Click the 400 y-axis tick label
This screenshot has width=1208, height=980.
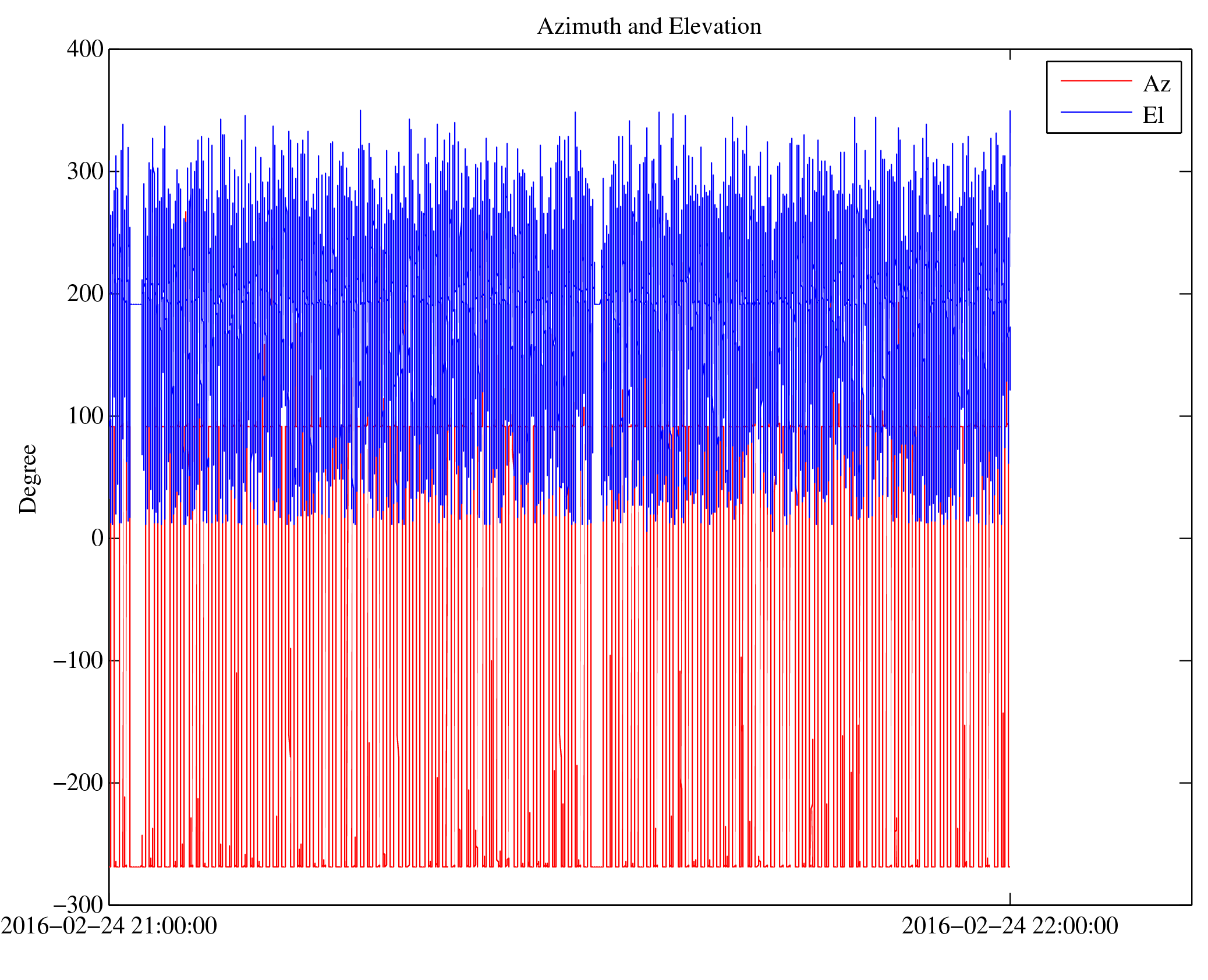click(85, 49)
